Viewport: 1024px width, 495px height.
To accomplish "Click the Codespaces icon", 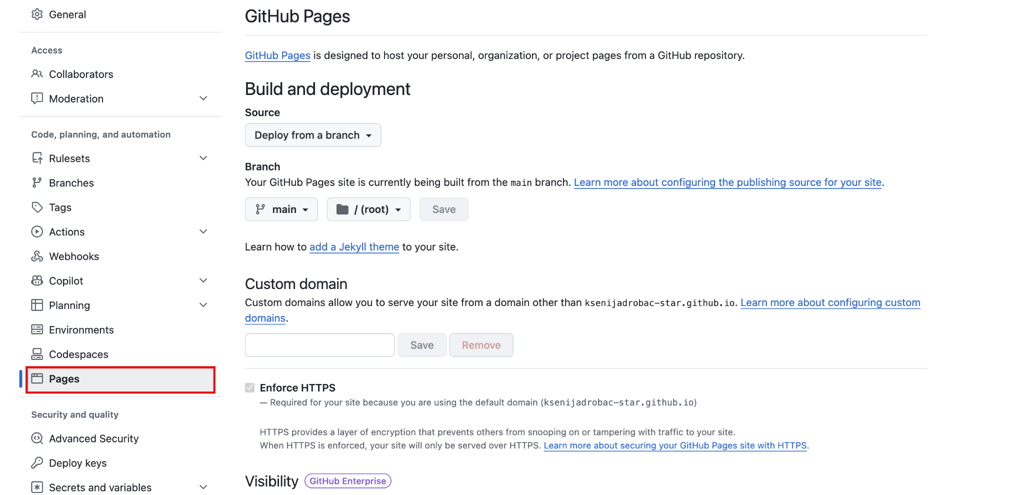I will click(37, 355).
